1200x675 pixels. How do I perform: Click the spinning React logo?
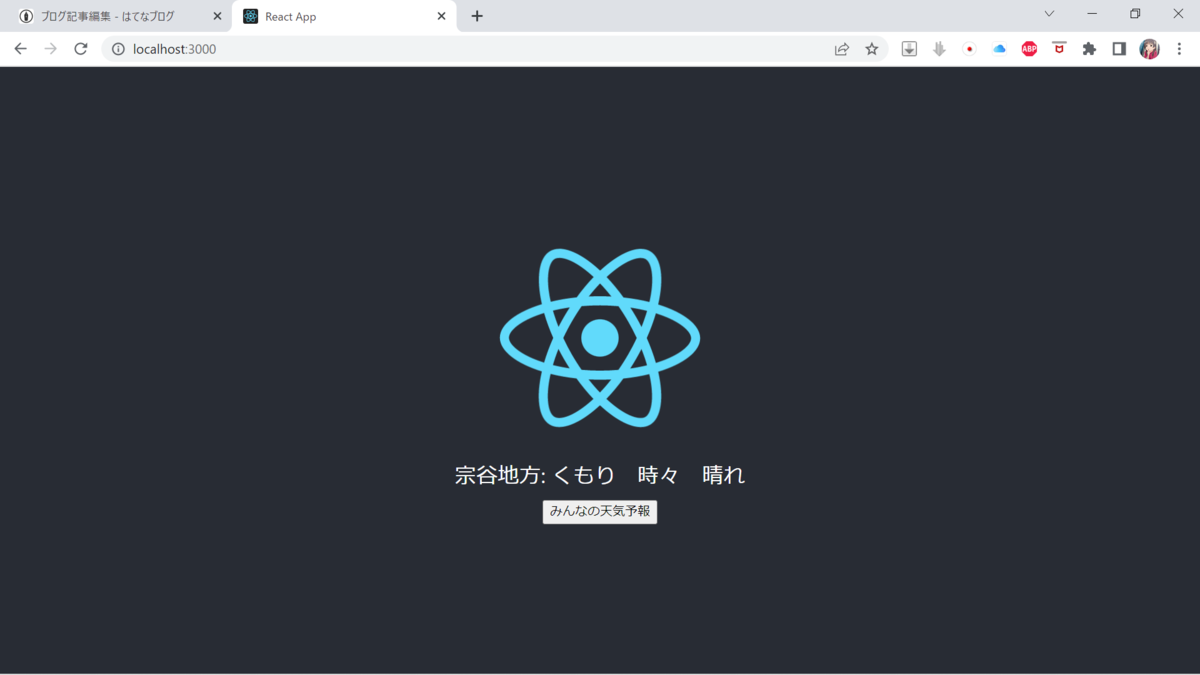600,338
